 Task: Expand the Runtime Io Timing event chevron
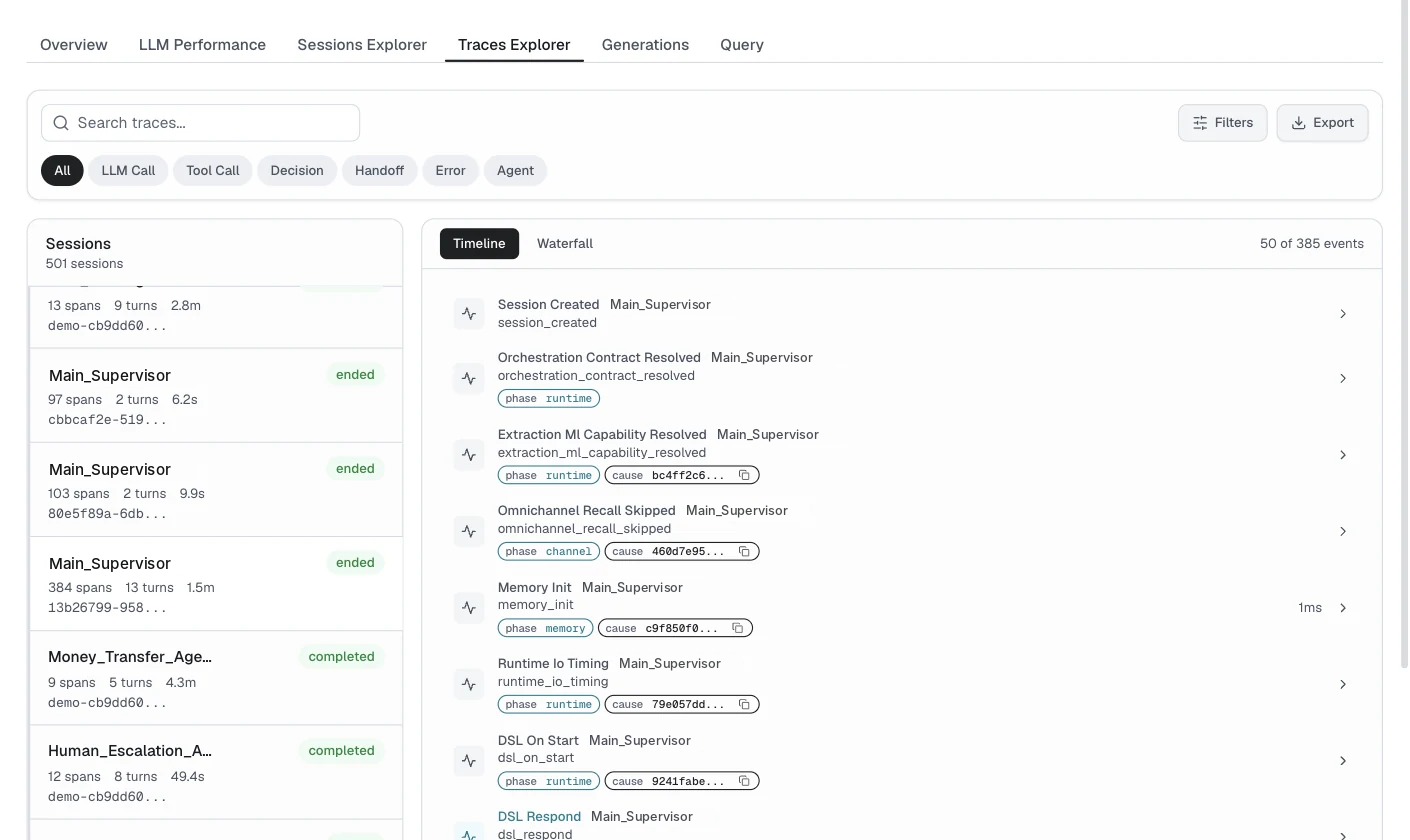pyautogui.click(x=1343, y=684)
